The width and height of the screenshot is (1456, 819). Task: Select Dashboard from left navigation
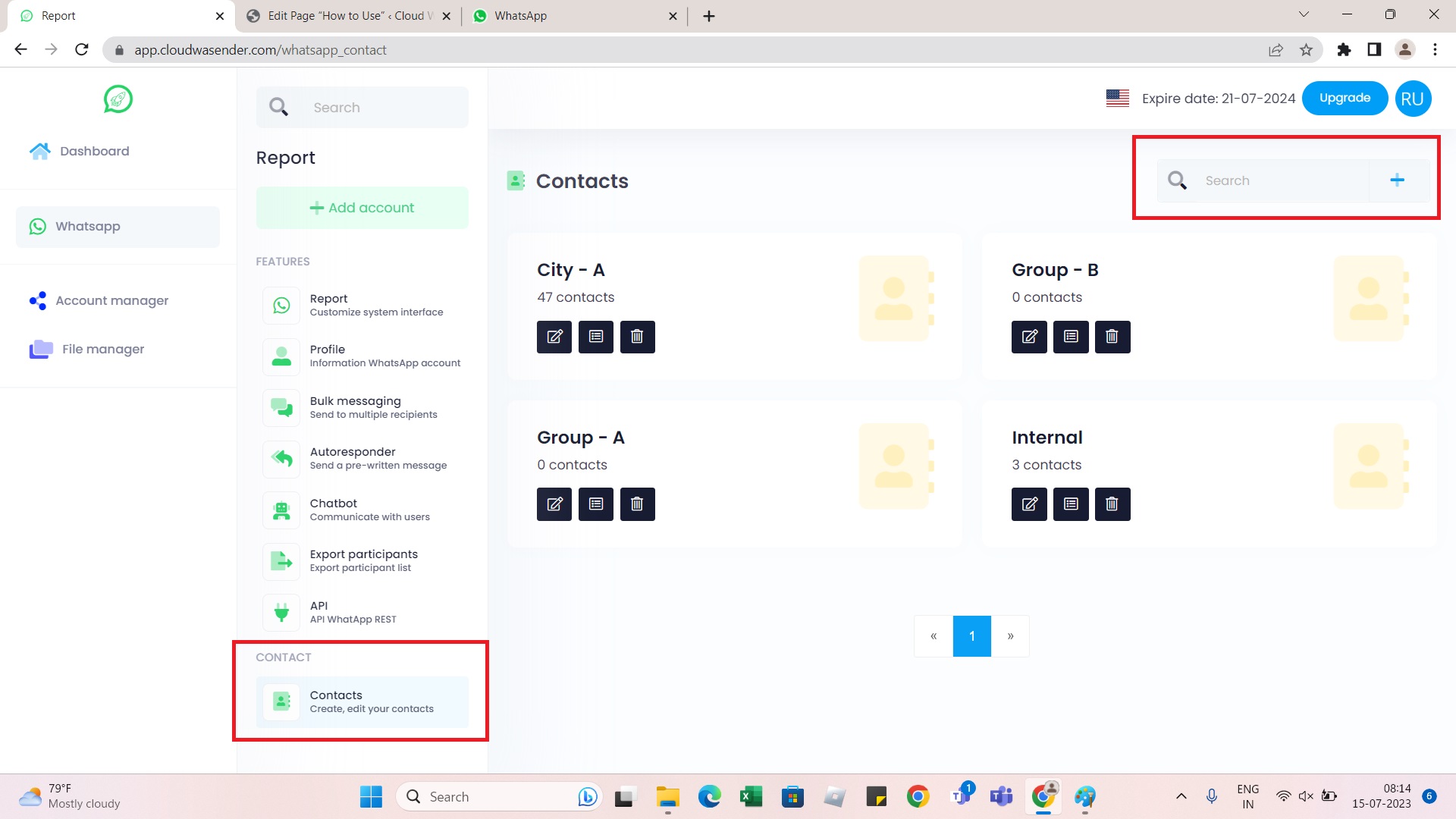click(x=95, y=151)
